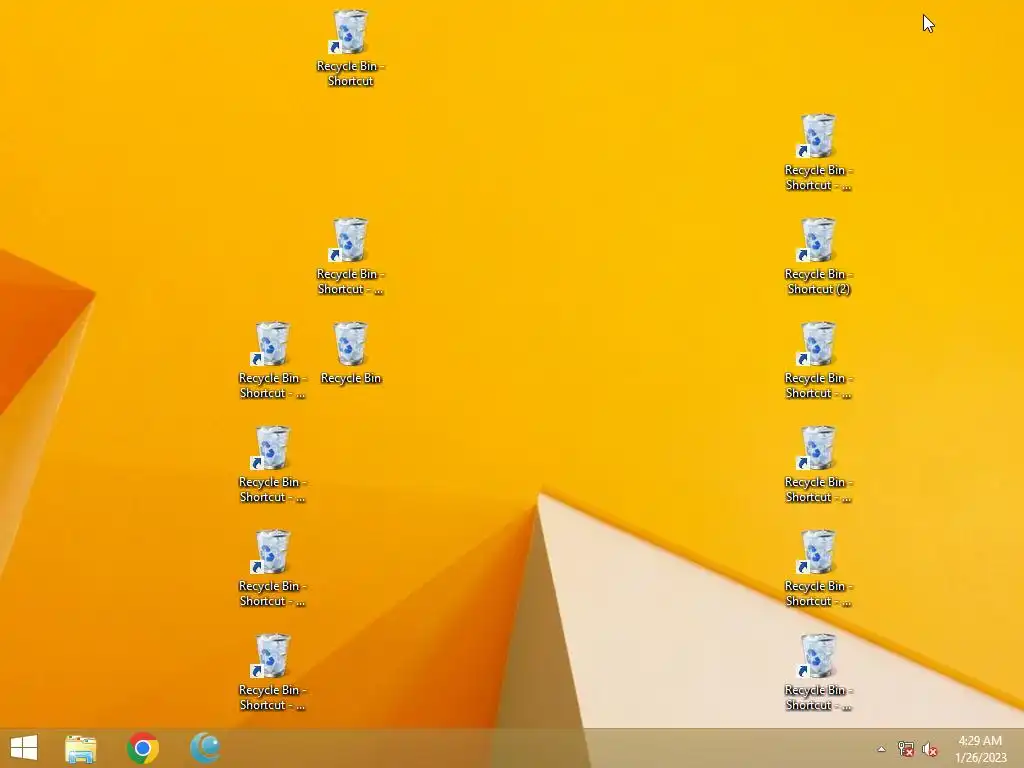
Task: Open the muted volume tray icon
Action: pos(930,749)
